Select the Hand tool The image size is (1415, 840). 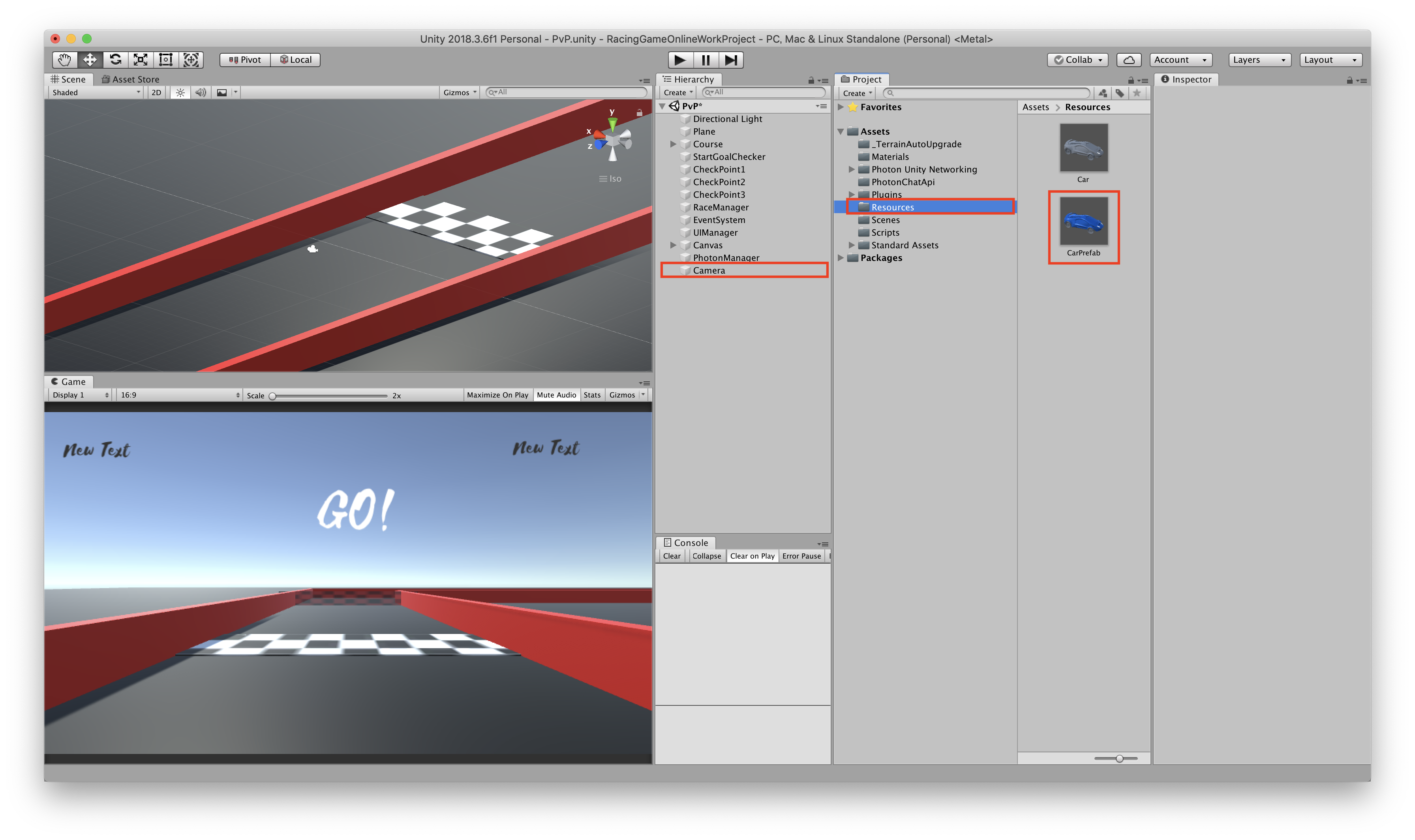click(64, 60)
